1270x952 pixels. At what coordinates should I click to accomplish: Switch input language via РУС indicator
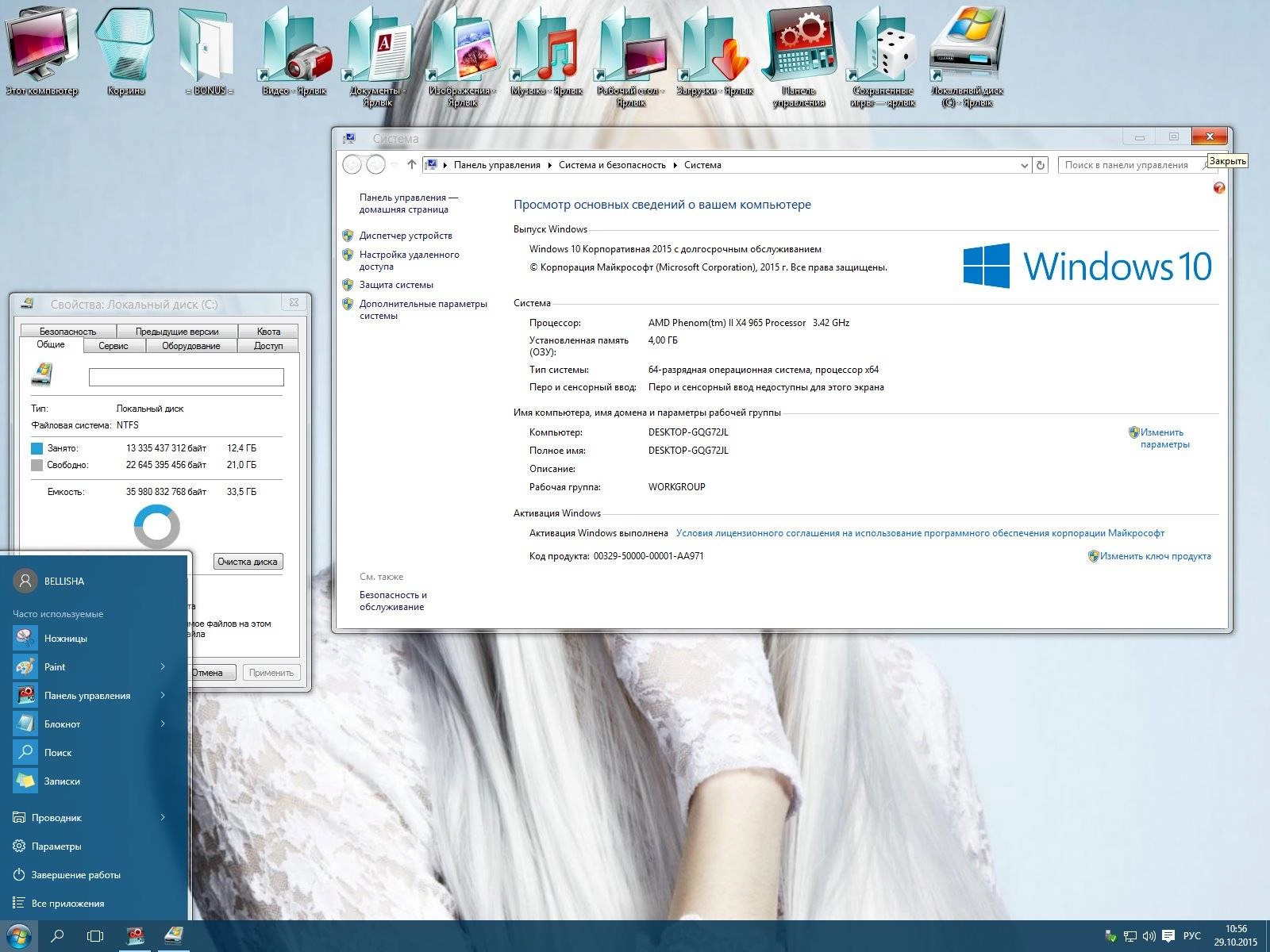pyautogui.click(x=1191, y=936)
